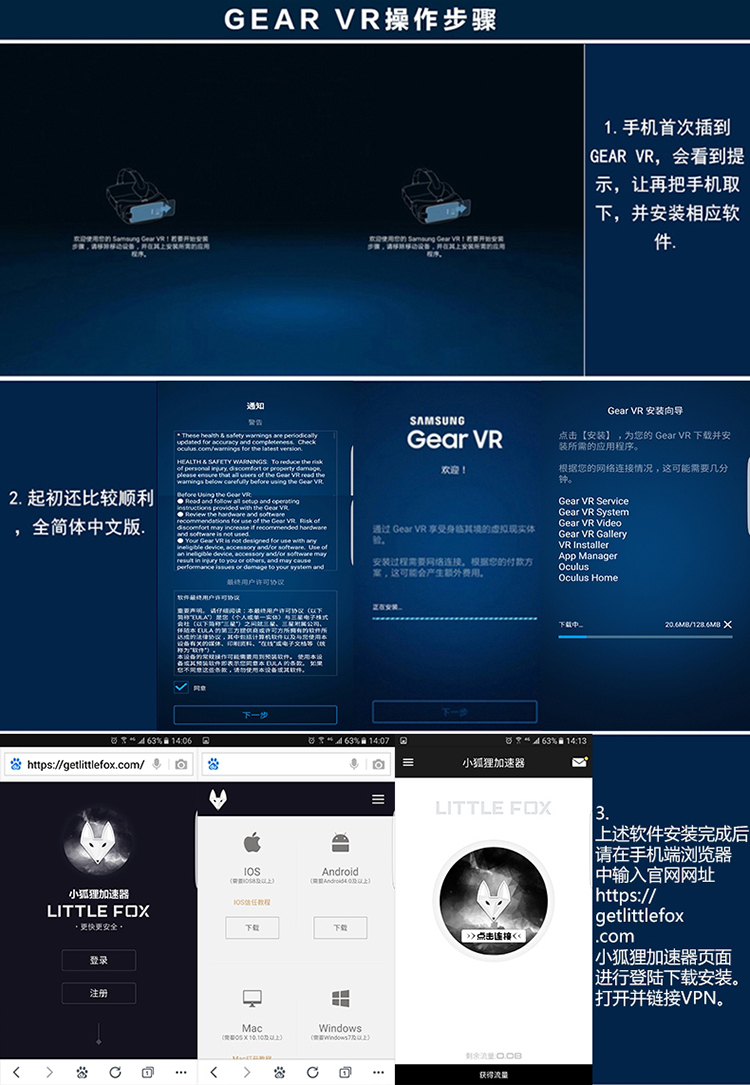
Task: Cancel the download with the X icon
Action: click(727, 624)
